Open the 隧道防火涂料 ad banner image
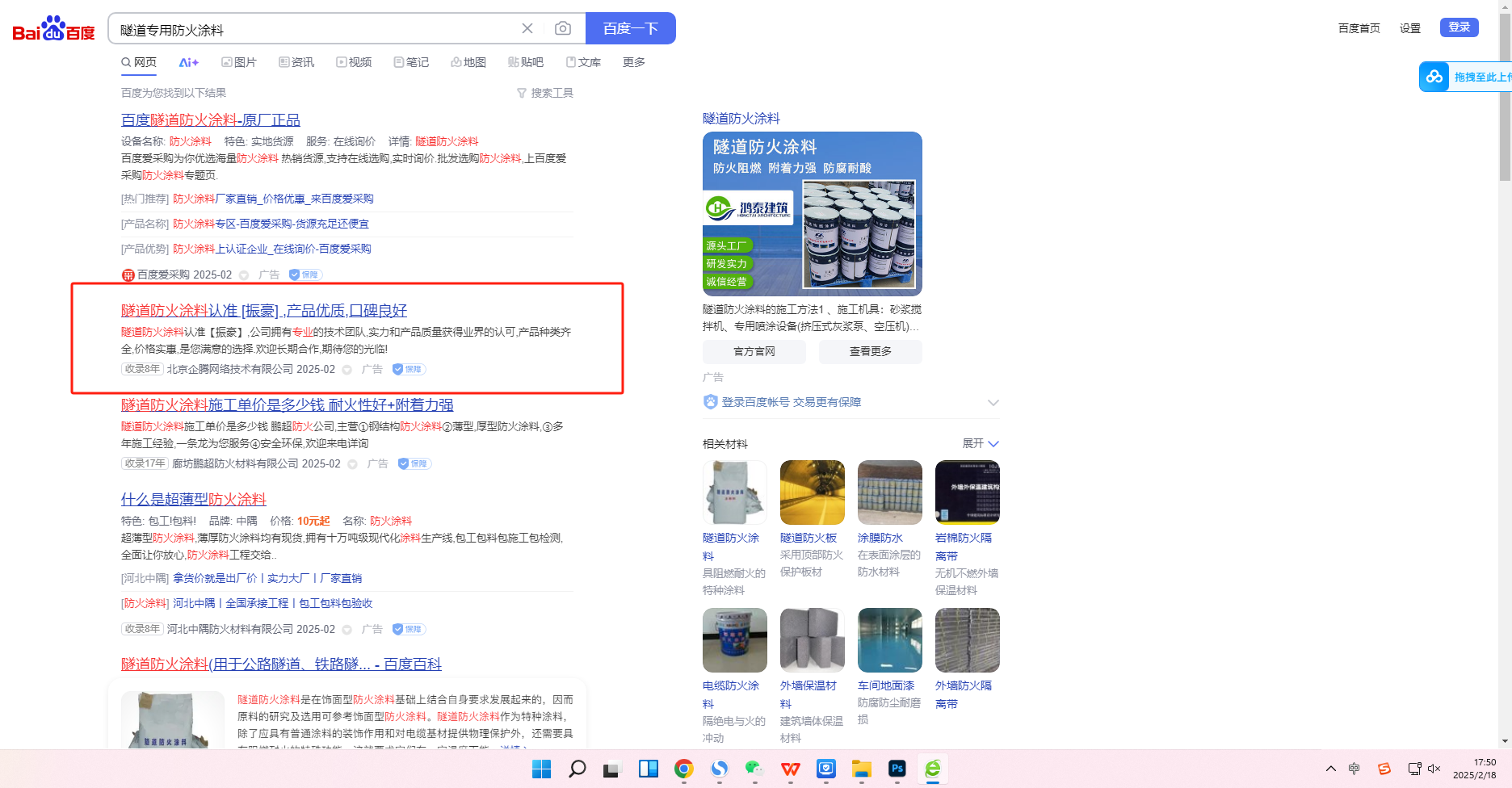 [813, 214]
